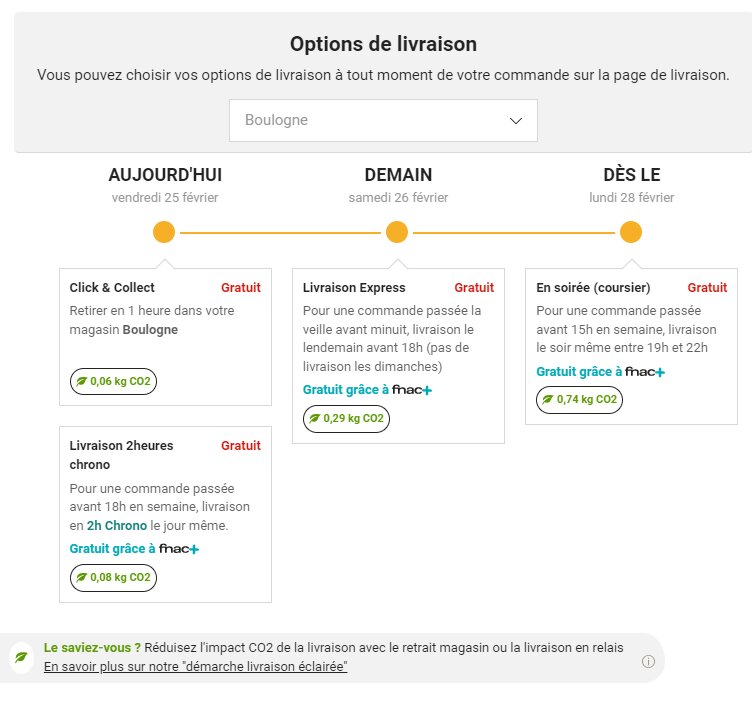Click the 0,74 kg CO2 badge

580,399
